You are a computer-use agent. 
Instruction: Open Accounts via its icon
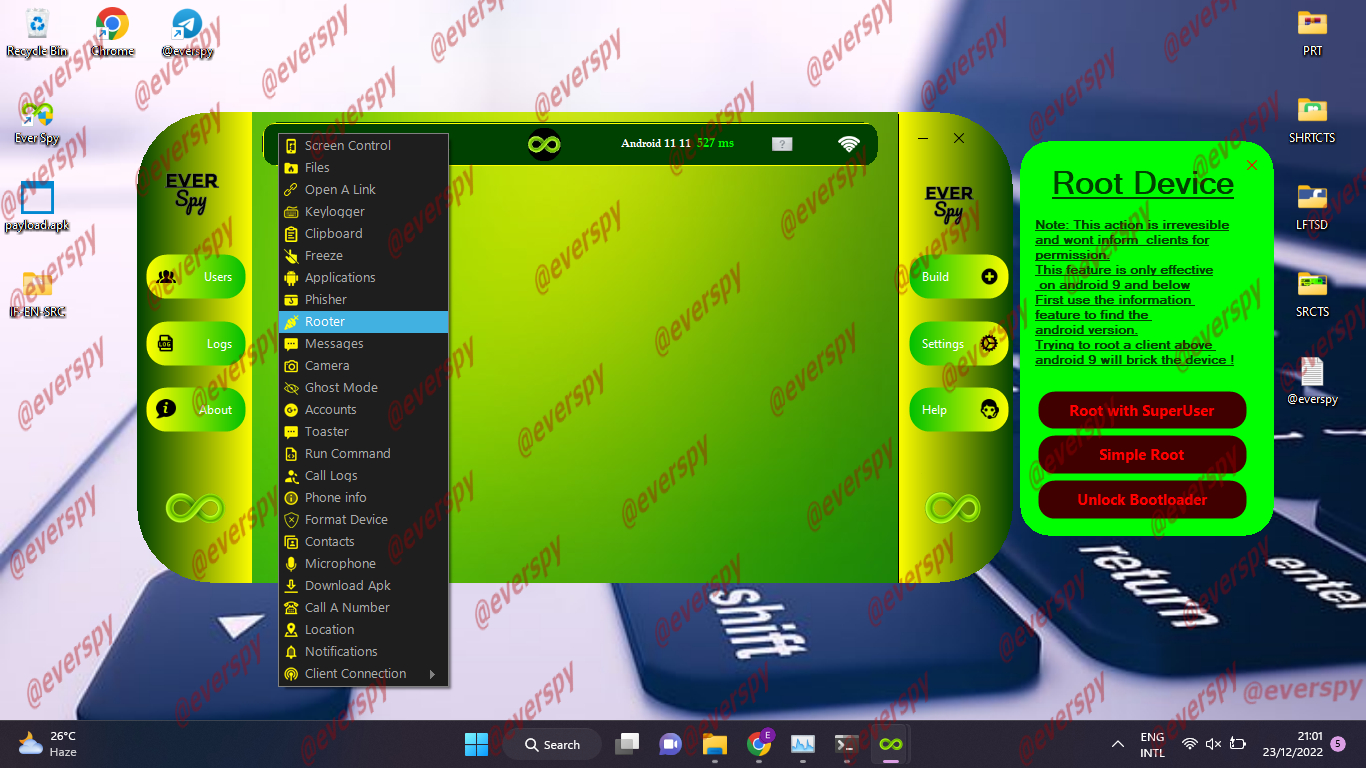click(291, 410)
